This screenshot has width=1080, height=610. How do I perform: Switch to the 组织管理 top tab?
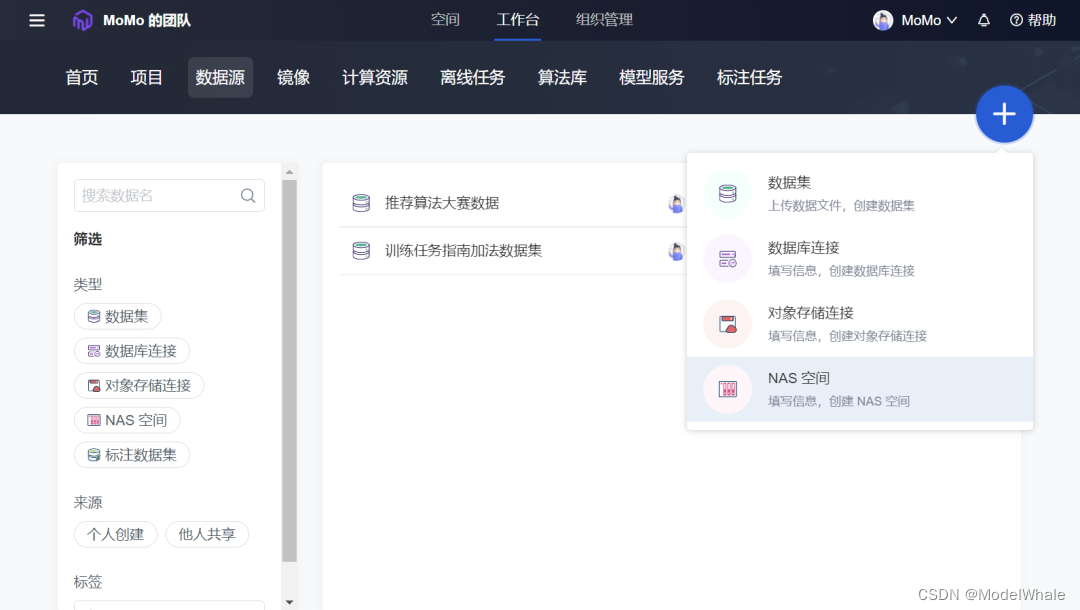pos(604,20)
